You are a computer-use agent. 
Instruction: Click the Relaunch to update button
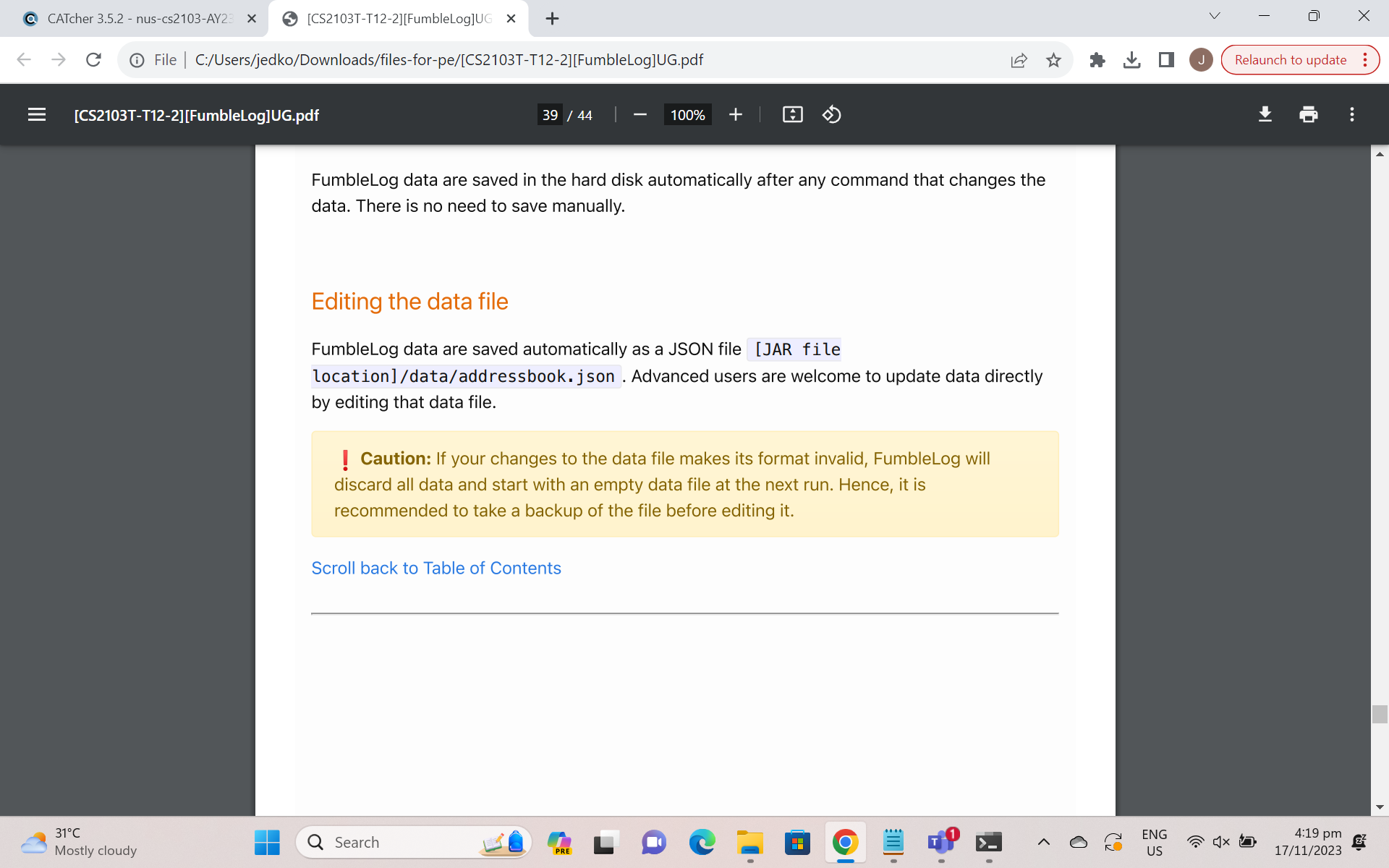[1290, 60]
